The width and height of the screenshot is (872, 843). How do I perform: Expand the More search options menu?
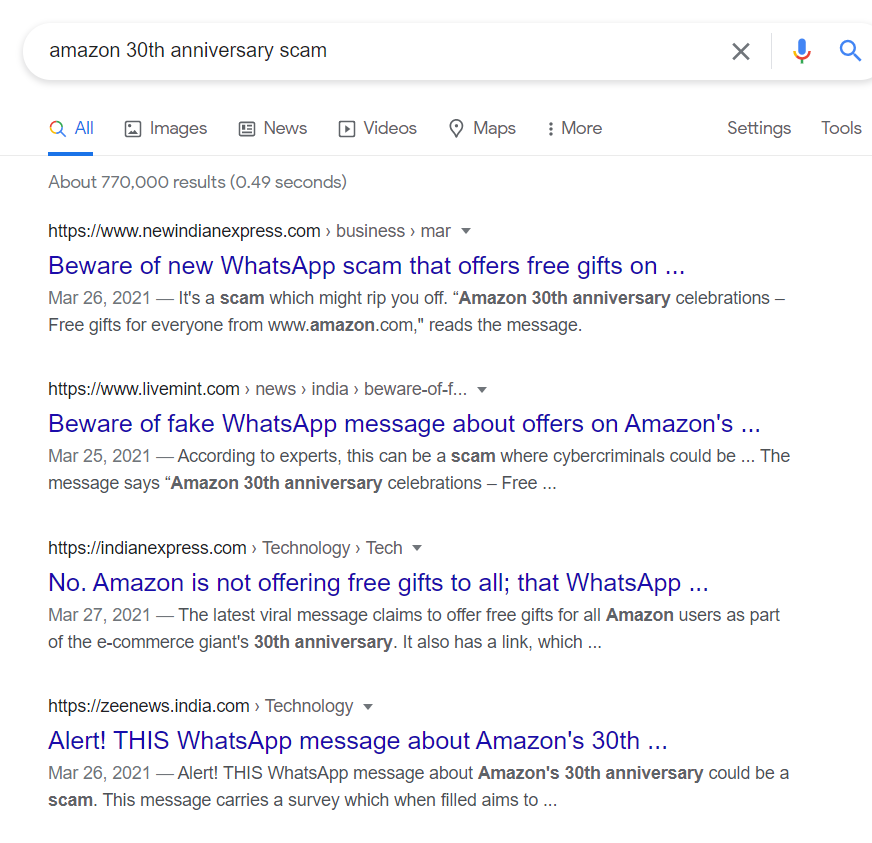point(574,128)
